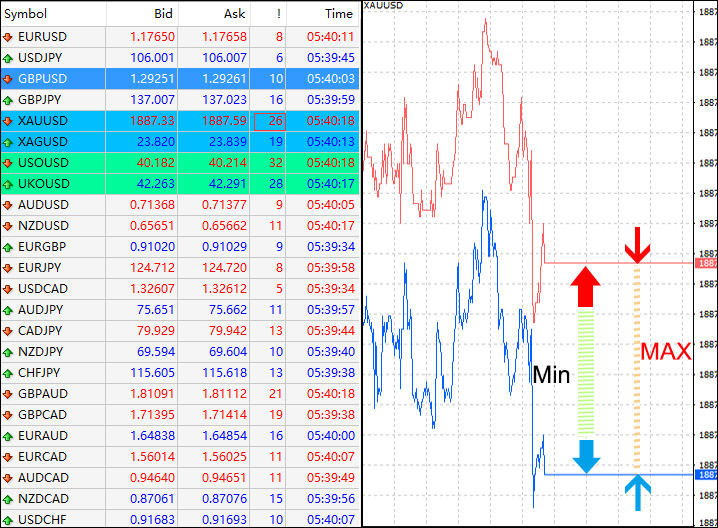Click the red ask price line marker
This screenshot has width=718, height=528.
point(705,263)
